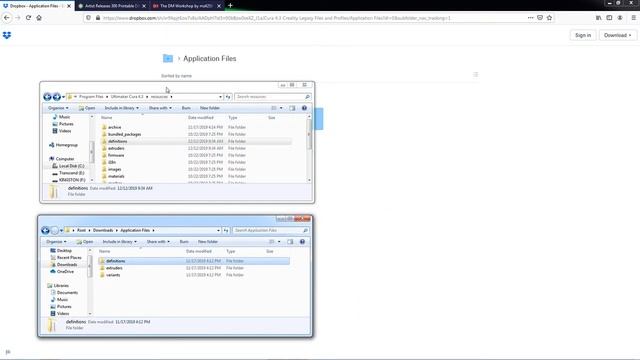640x360 pixels.
Task: Click Burn in the resources window toolbar
Action: 186,108
